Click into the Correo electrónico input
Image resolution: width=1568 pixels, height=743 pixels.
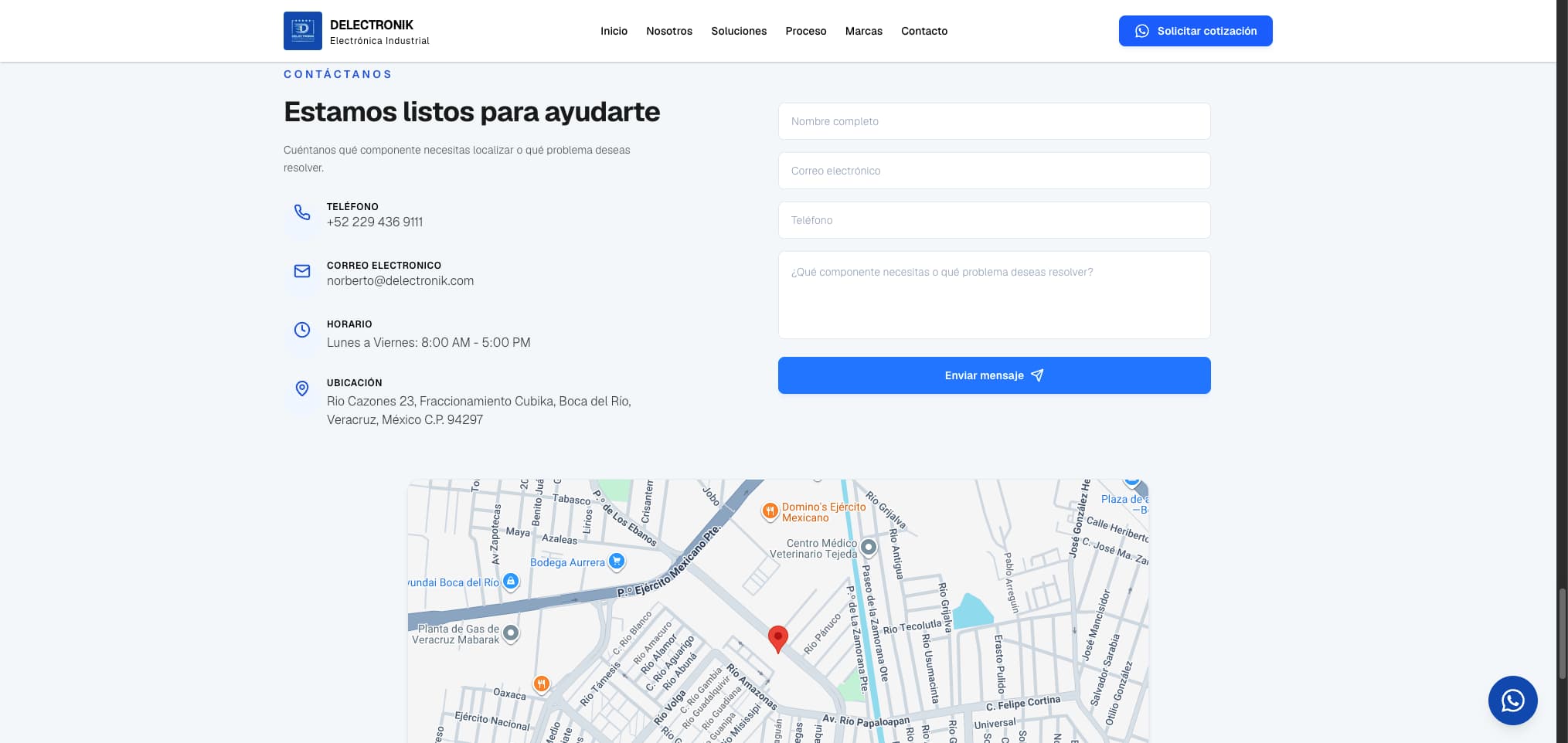(994, 171)
